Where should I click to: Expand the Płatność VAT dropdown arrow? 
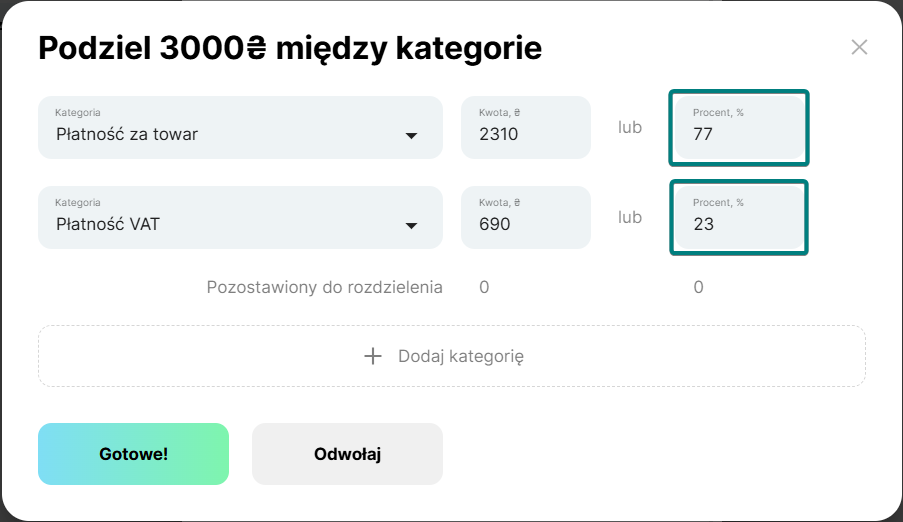pos(411,226)
